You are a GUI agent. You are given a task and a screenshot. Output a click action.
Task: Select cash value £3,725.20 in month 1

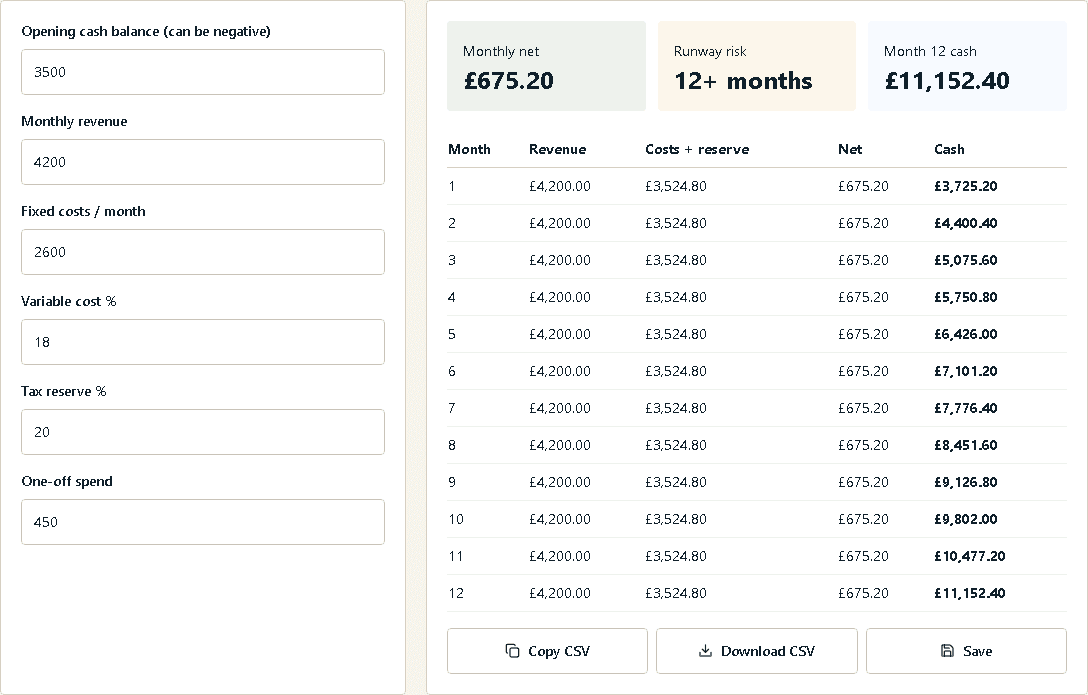965,186
